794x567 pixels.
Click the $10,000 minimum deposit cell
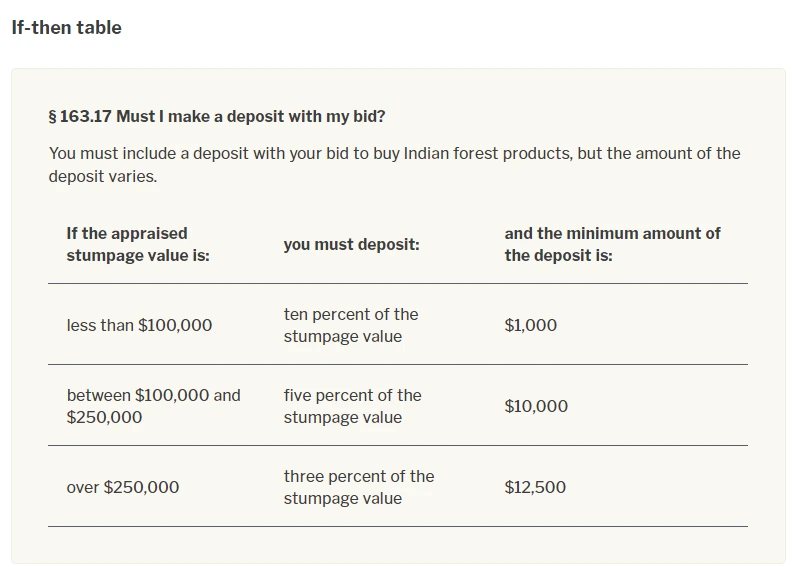(536, 406)
